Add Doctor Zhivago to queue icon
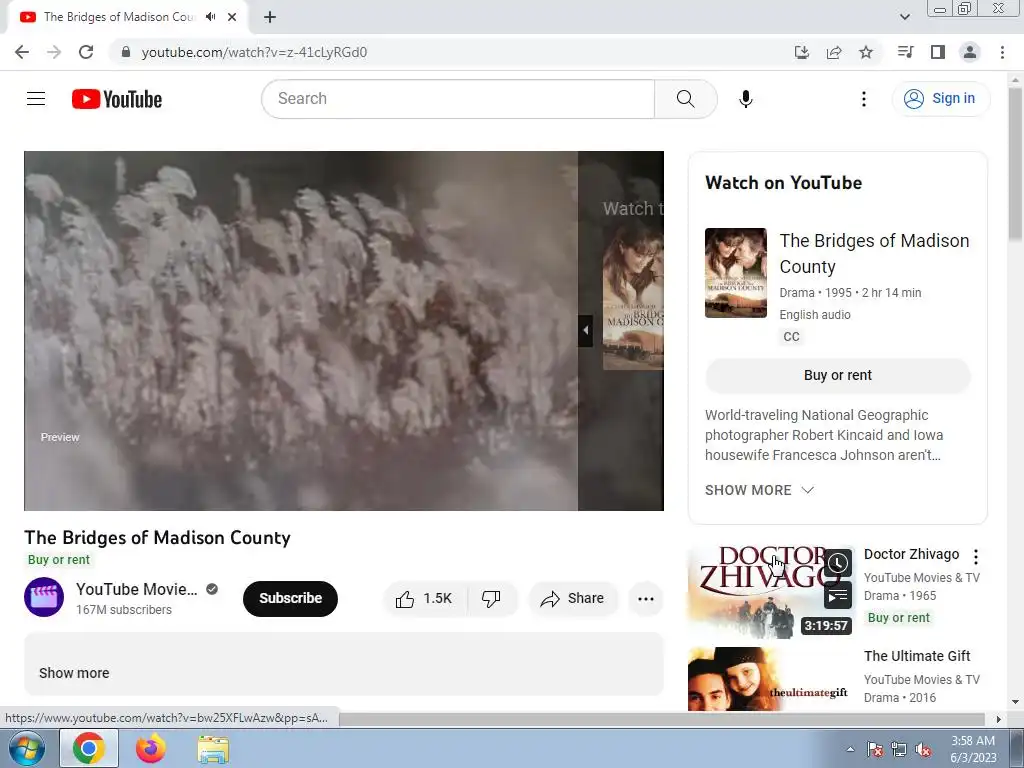This screenshot has width=1024, height=768. tap(837, 596)
